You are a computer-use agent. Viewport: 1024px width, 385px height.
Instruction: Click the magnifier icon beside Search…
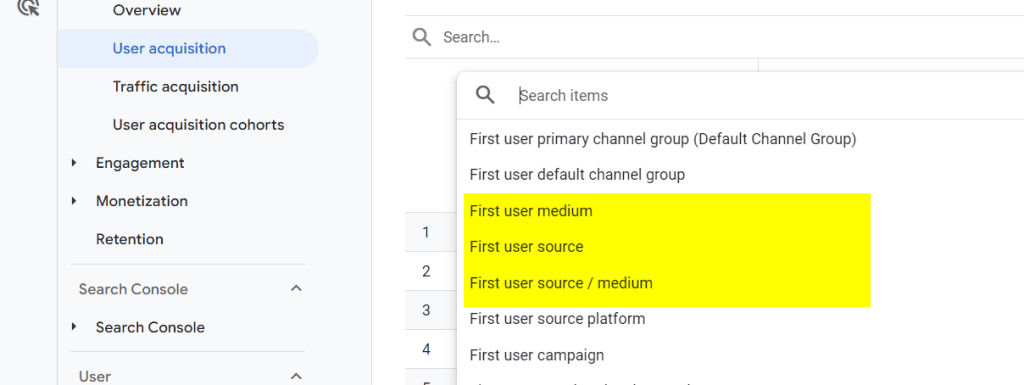point(422,37)
